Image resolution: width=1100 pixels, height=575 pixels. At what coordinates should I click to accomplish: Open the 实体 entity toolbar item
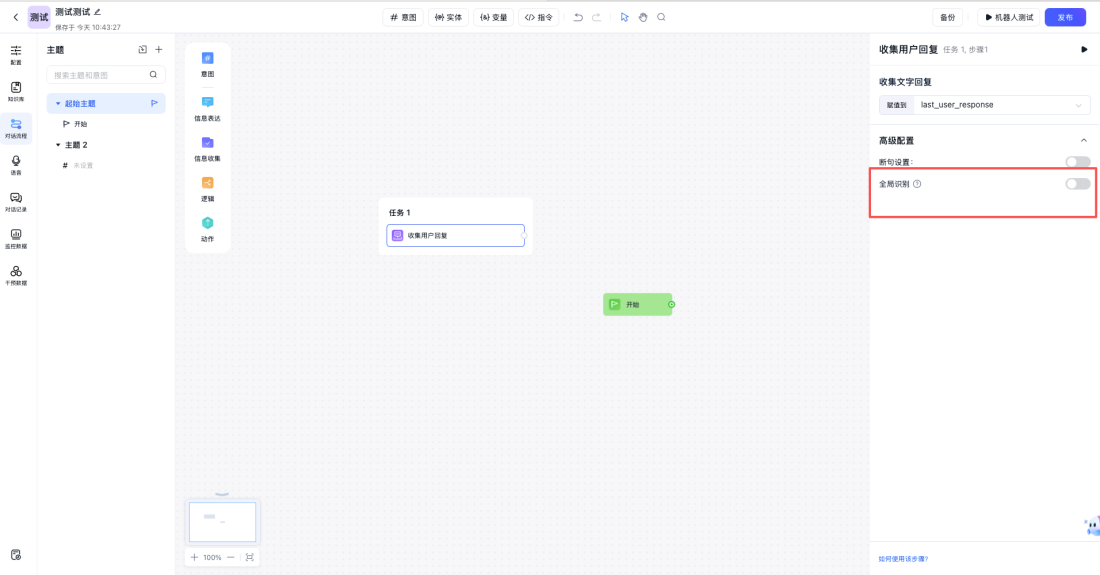click(x=448, y=17)
